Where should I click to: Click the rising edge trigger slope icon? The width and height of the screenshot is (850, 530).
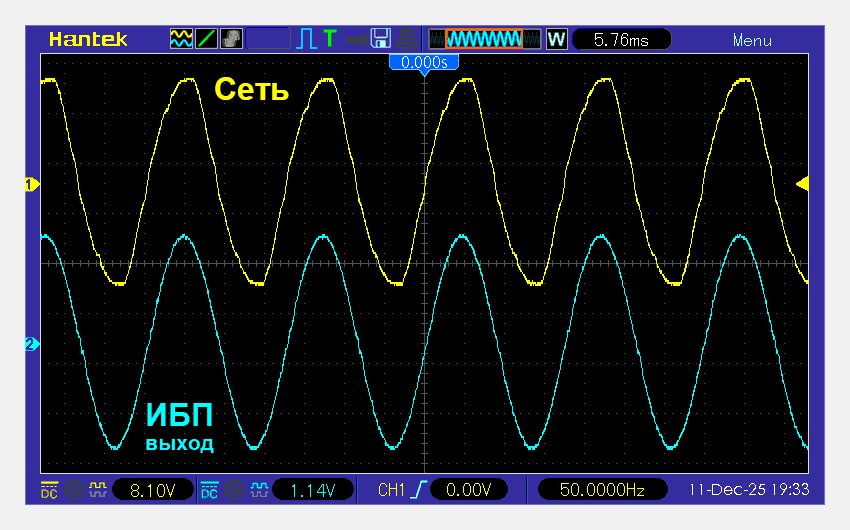point(418,490)
